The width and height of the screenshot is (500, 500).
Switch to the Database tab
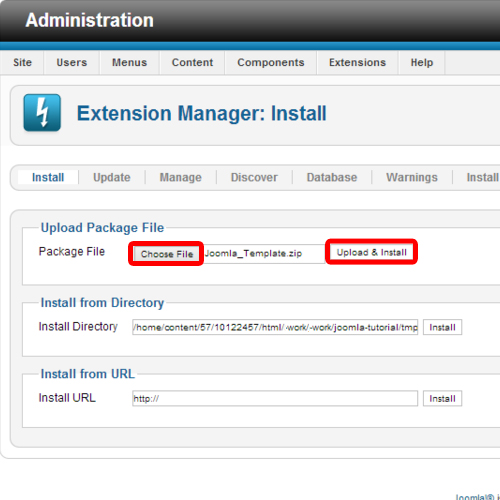332,177
